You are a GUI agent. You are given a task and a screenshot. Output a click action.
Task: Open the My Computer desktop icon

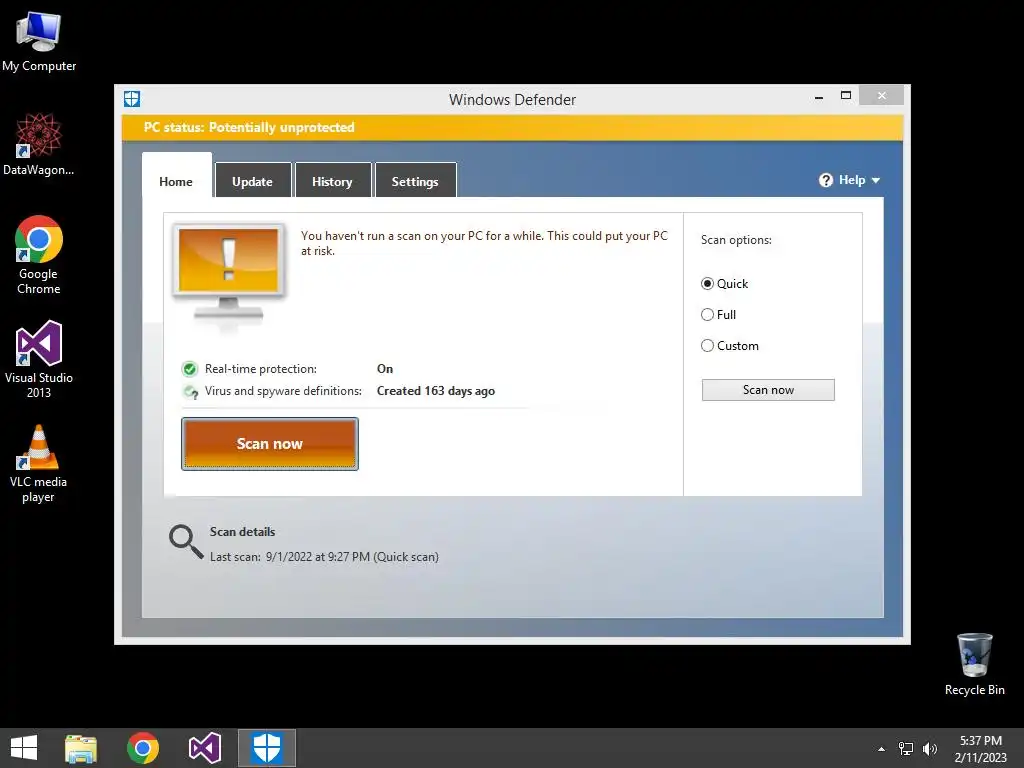39,42
